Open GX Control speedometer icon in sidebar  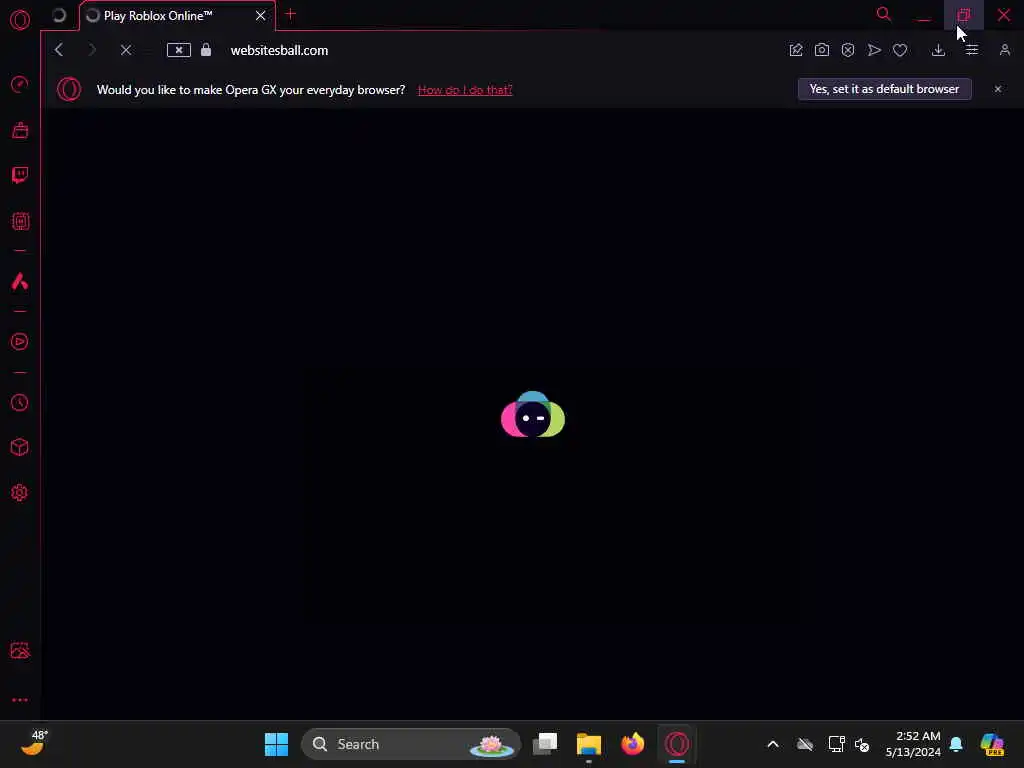click(20, 84)
